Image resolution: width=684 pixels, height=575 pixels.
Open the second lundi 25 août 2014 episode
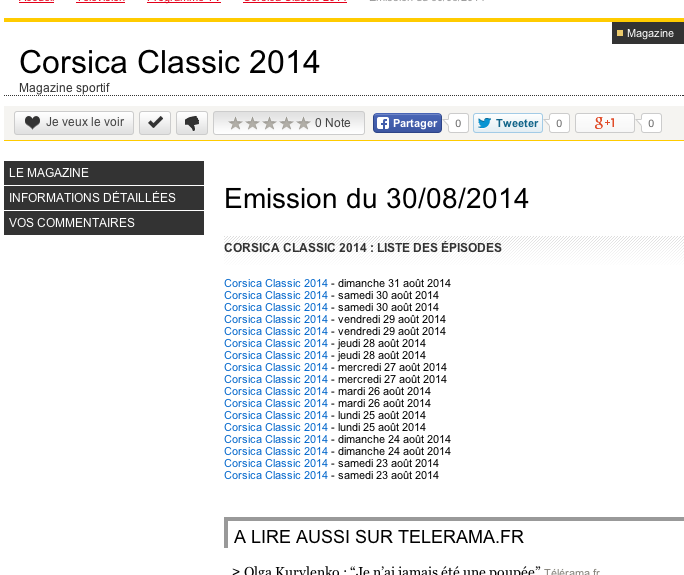coord(276,427)
